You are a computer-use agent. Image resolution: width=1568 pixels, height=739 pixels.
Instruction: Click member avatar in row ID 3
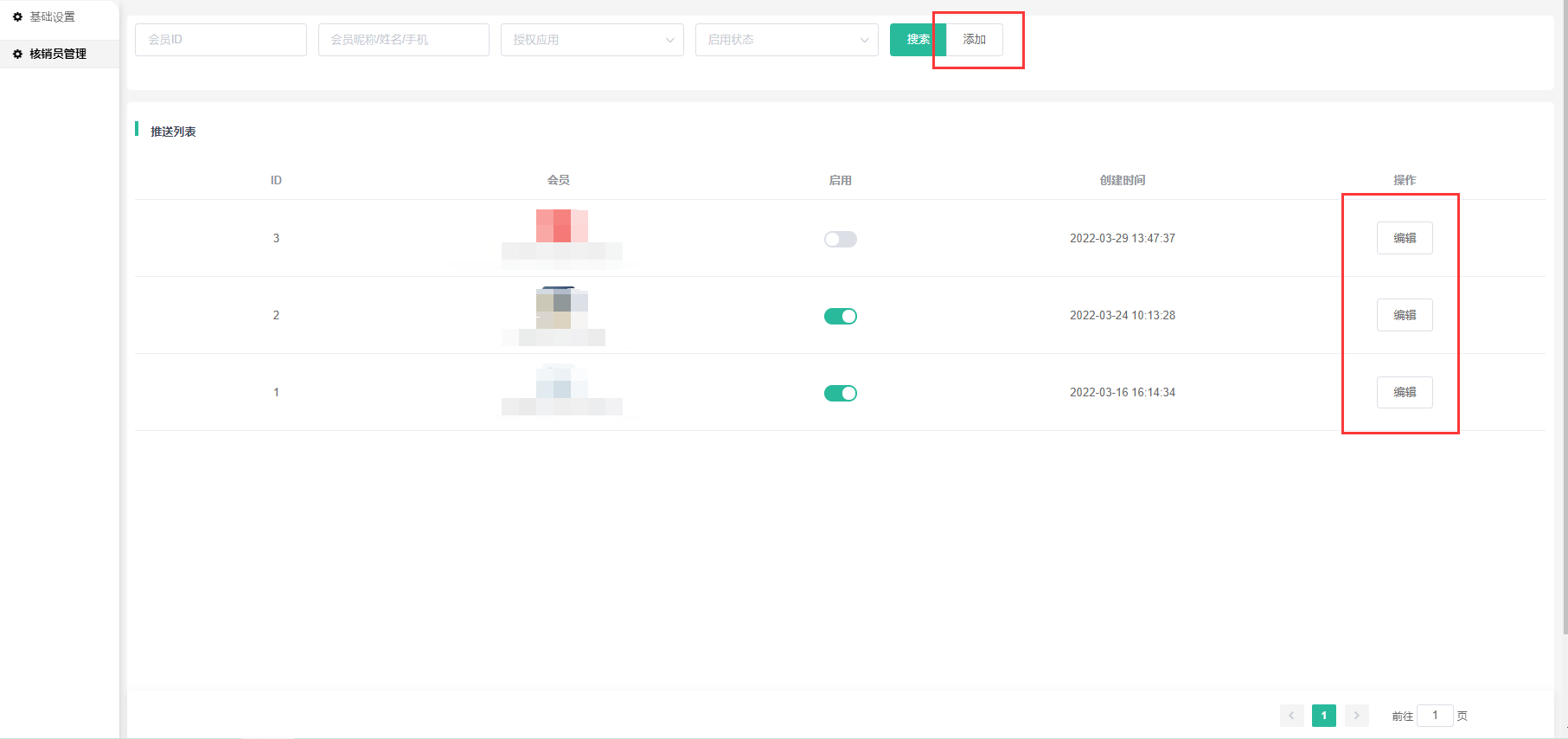point(561,226)
